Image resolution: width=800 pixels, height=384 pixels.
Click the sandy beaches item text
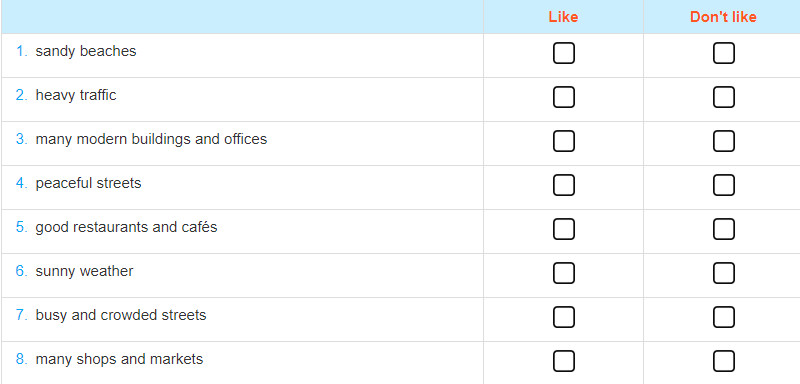pos(86,51)
